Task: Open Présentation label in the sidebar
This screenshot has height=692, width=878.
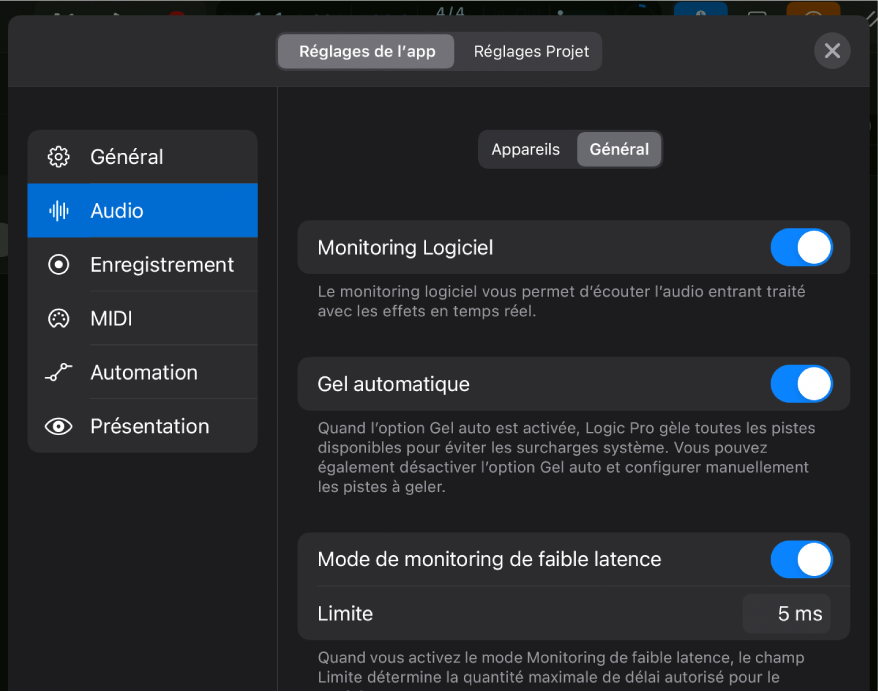Action: (x=150, y=427)
